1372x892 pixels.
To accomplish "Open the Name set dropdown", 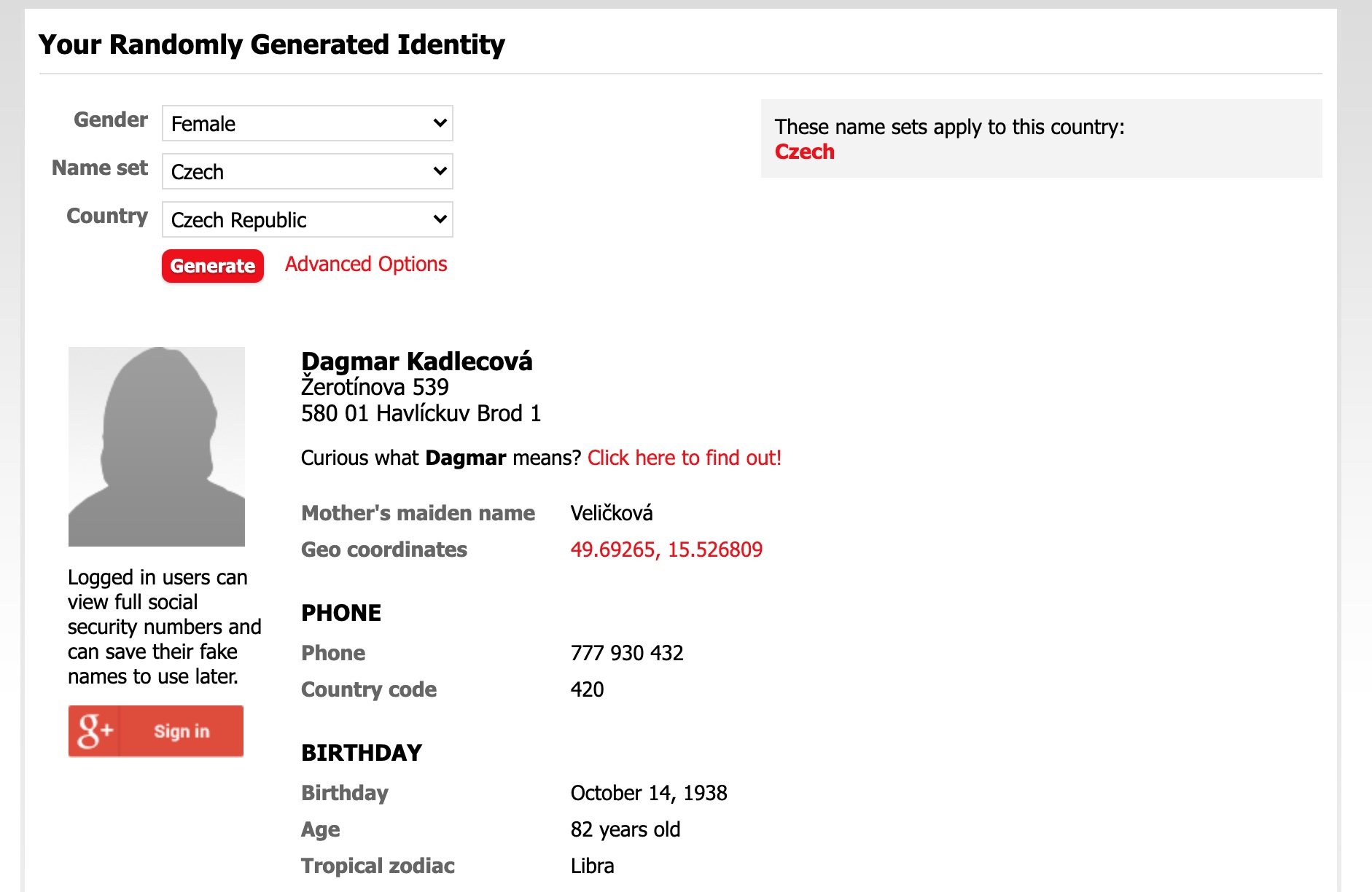I will pyautogui.click(x=307, y=171).
